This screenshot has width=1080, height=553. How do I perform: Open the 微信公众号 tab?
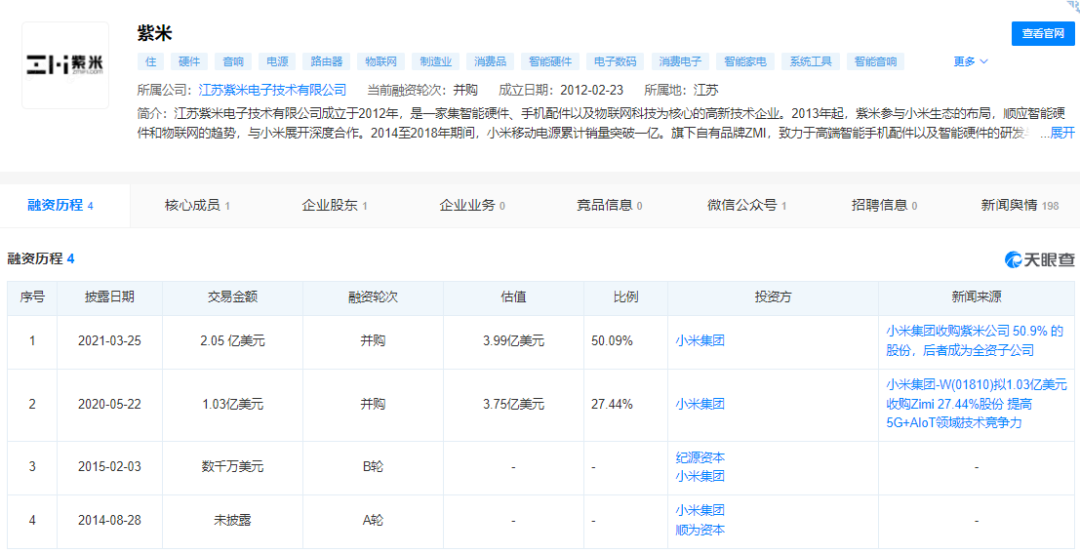coord(746,206)
